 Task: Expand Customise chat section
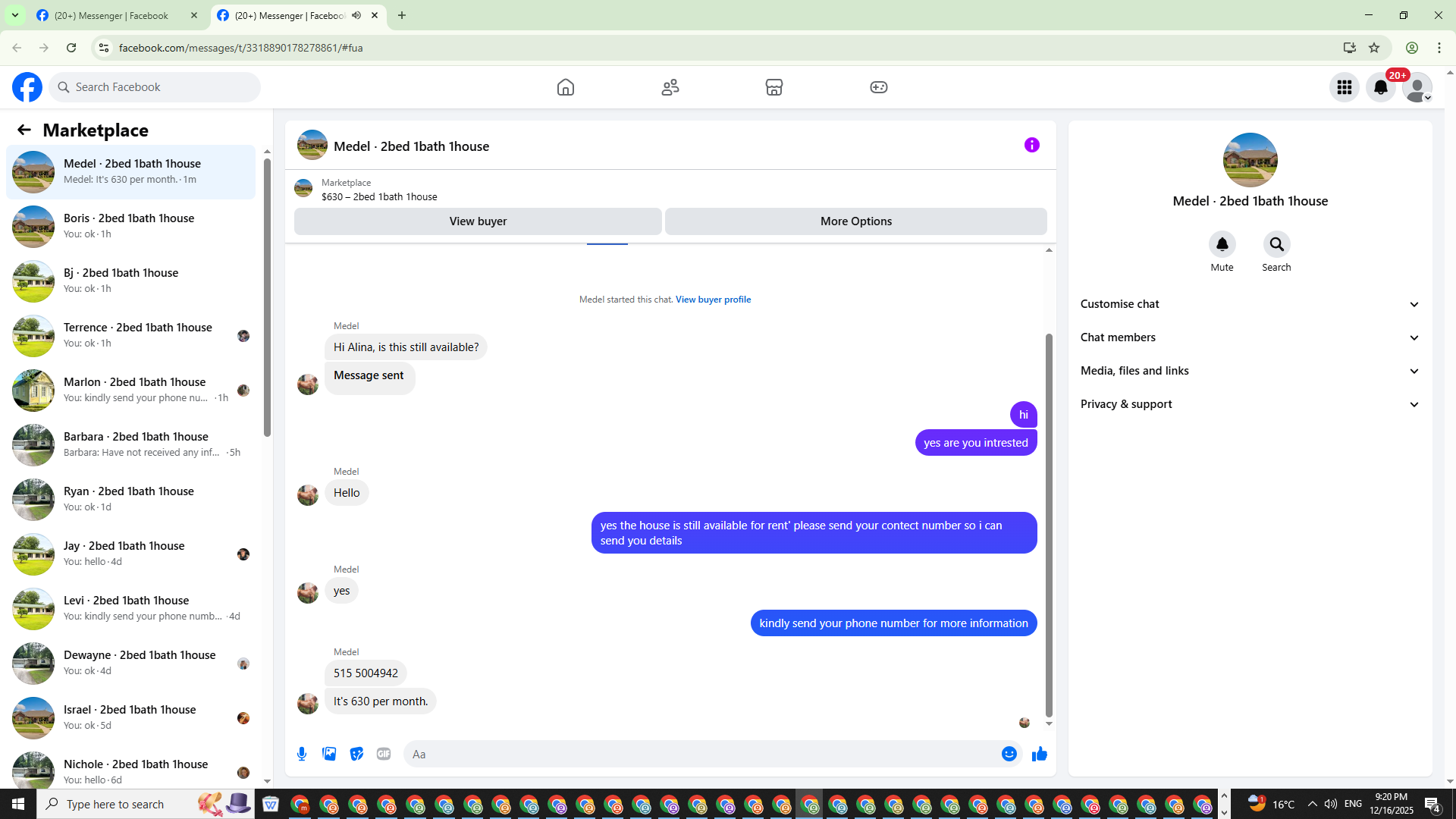tap(1250, 304)
